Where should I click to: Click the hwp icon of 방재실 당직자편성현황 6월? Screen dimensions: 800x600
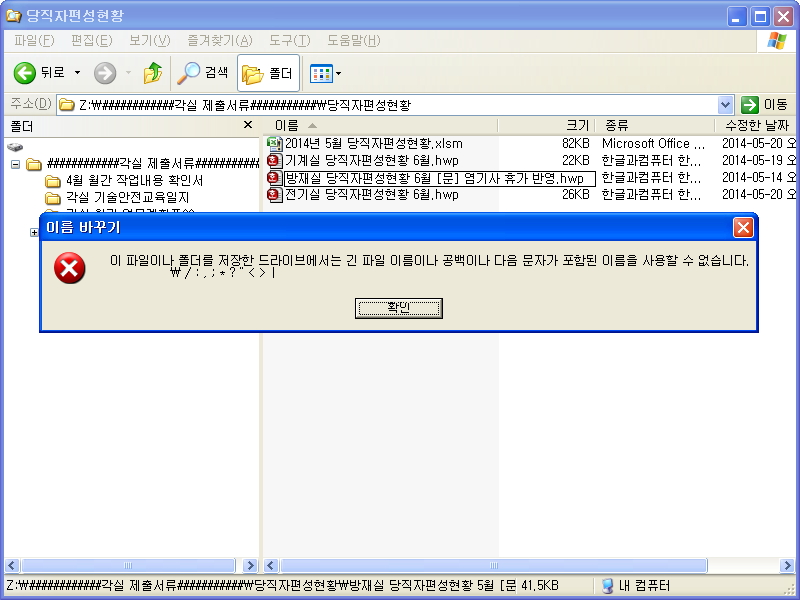[274, 178]
